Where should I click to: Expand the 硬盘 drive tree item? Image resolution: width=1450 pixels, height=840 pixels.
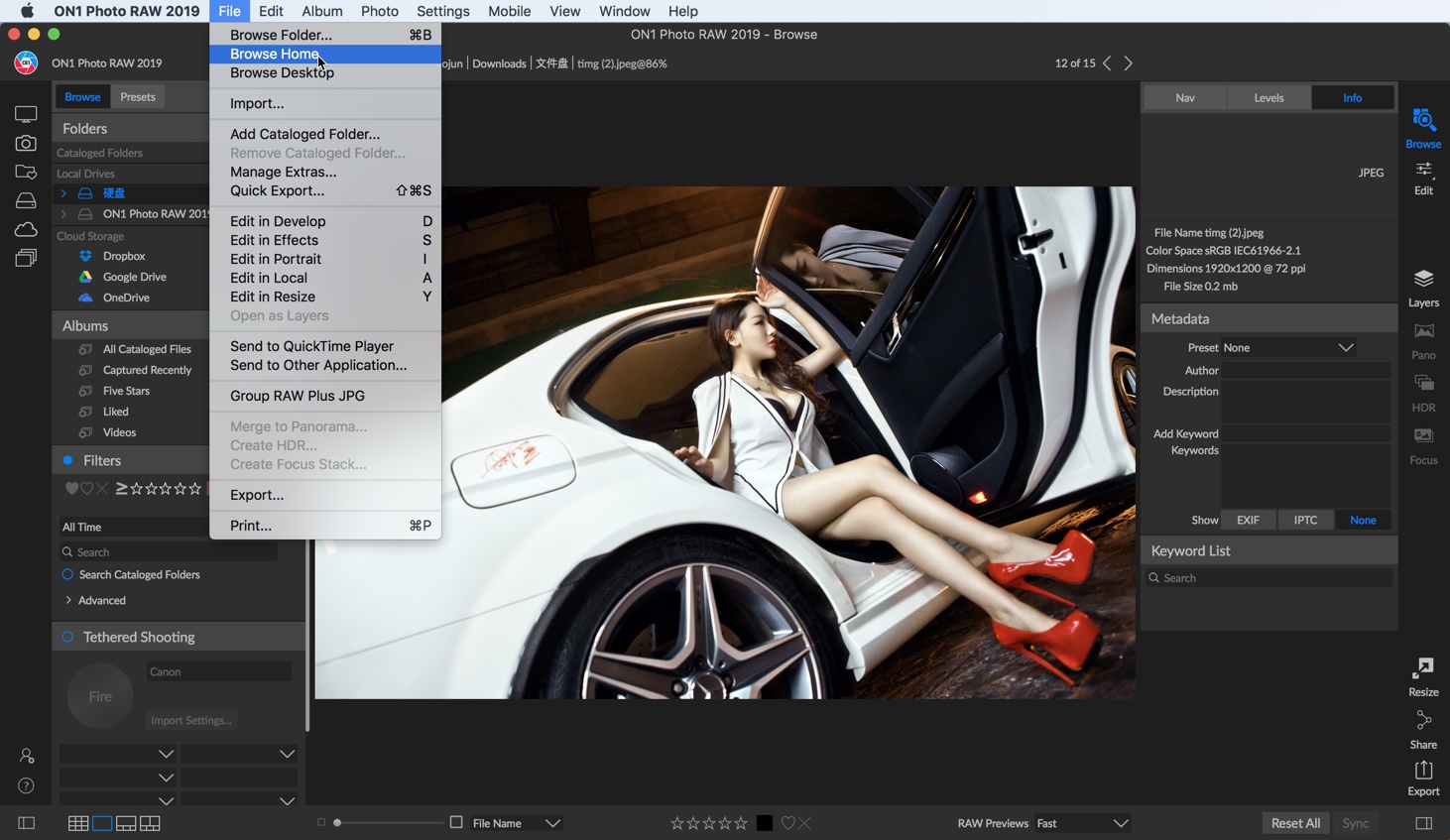click(x=63, y=193)
